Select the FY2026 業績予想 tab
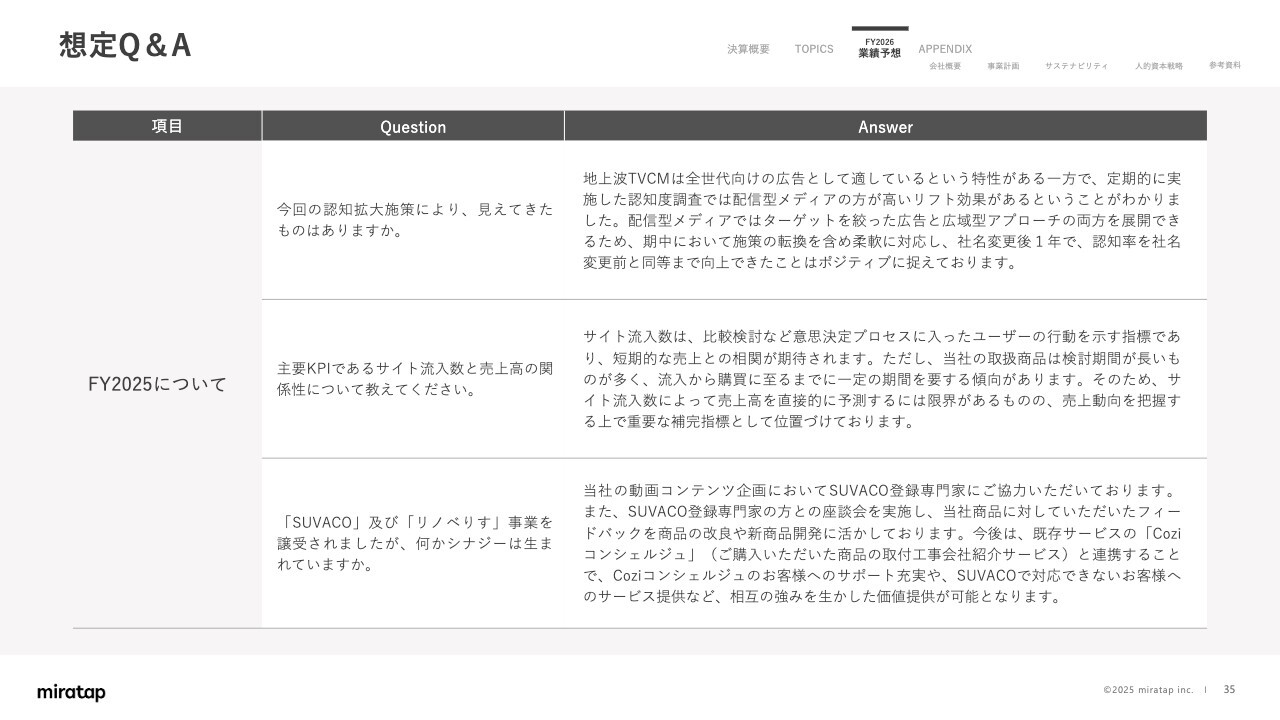 click(x=879, y=48)
